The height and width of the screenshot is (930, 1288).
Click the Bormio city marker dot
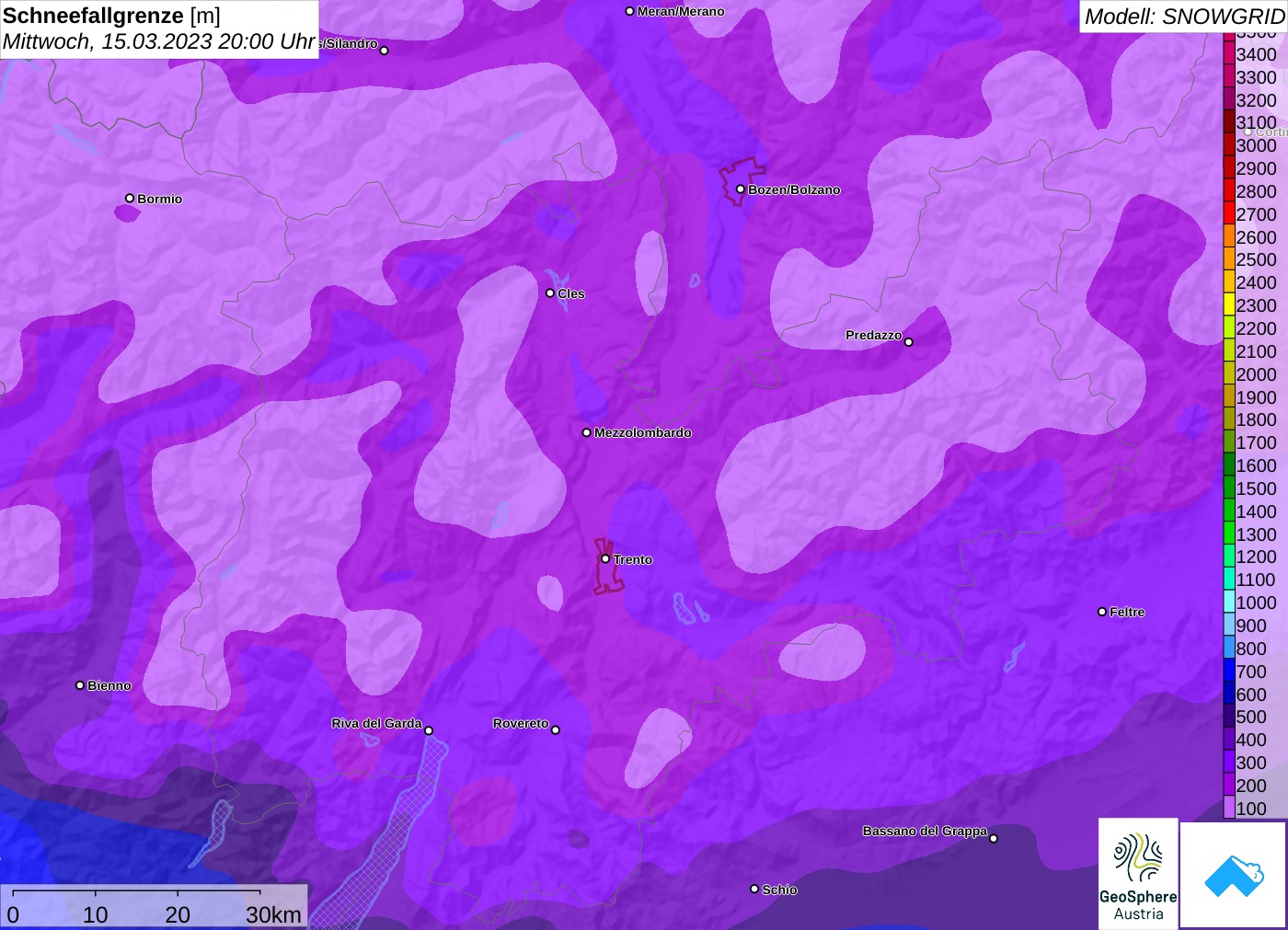[130, 198]
